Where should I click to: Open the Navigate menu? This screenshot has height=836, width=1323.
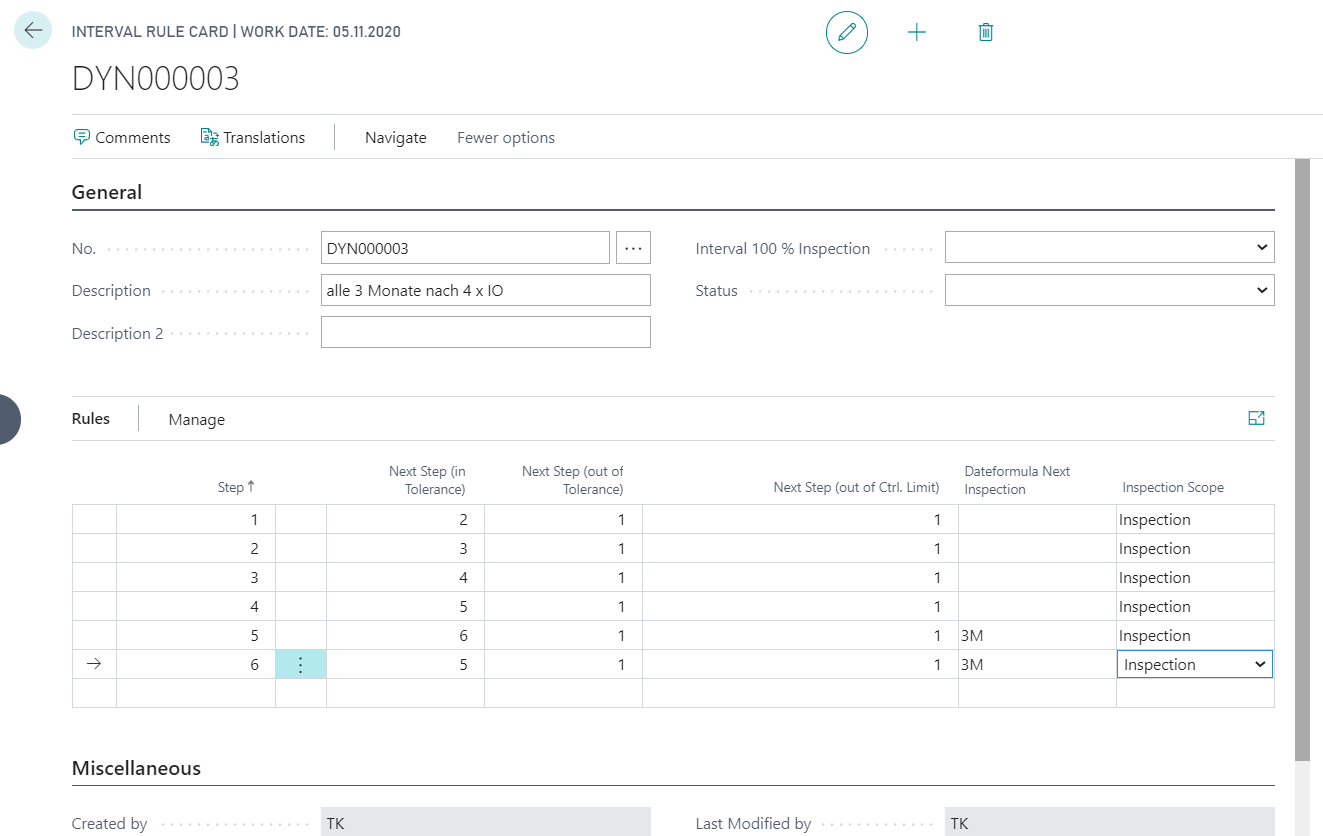[x=396, y=138]
